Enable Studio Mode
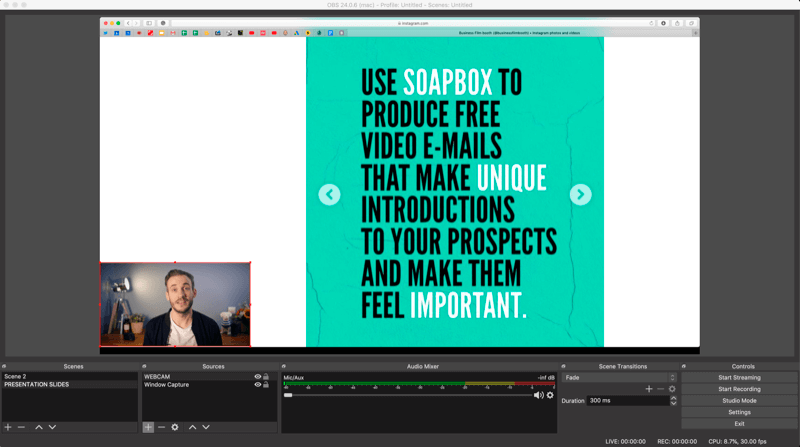This screenshot has width=800, height=447. tap(739, 401)
